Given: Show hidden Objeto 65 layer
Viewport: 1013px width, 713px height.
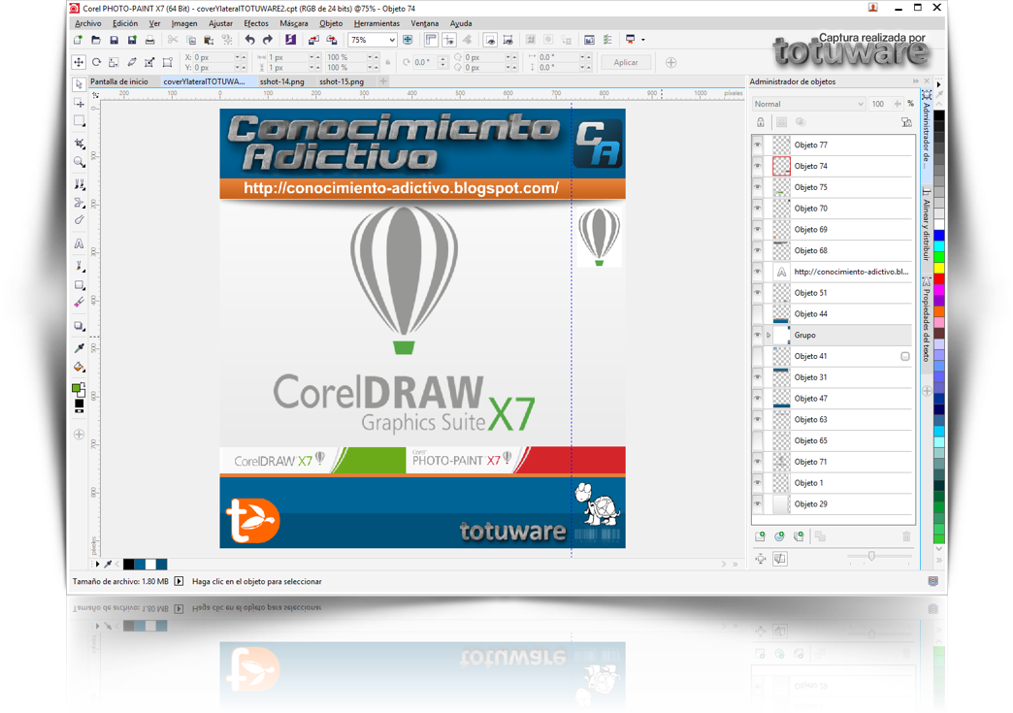Looking at the screenshot, I should coord(757,440).
